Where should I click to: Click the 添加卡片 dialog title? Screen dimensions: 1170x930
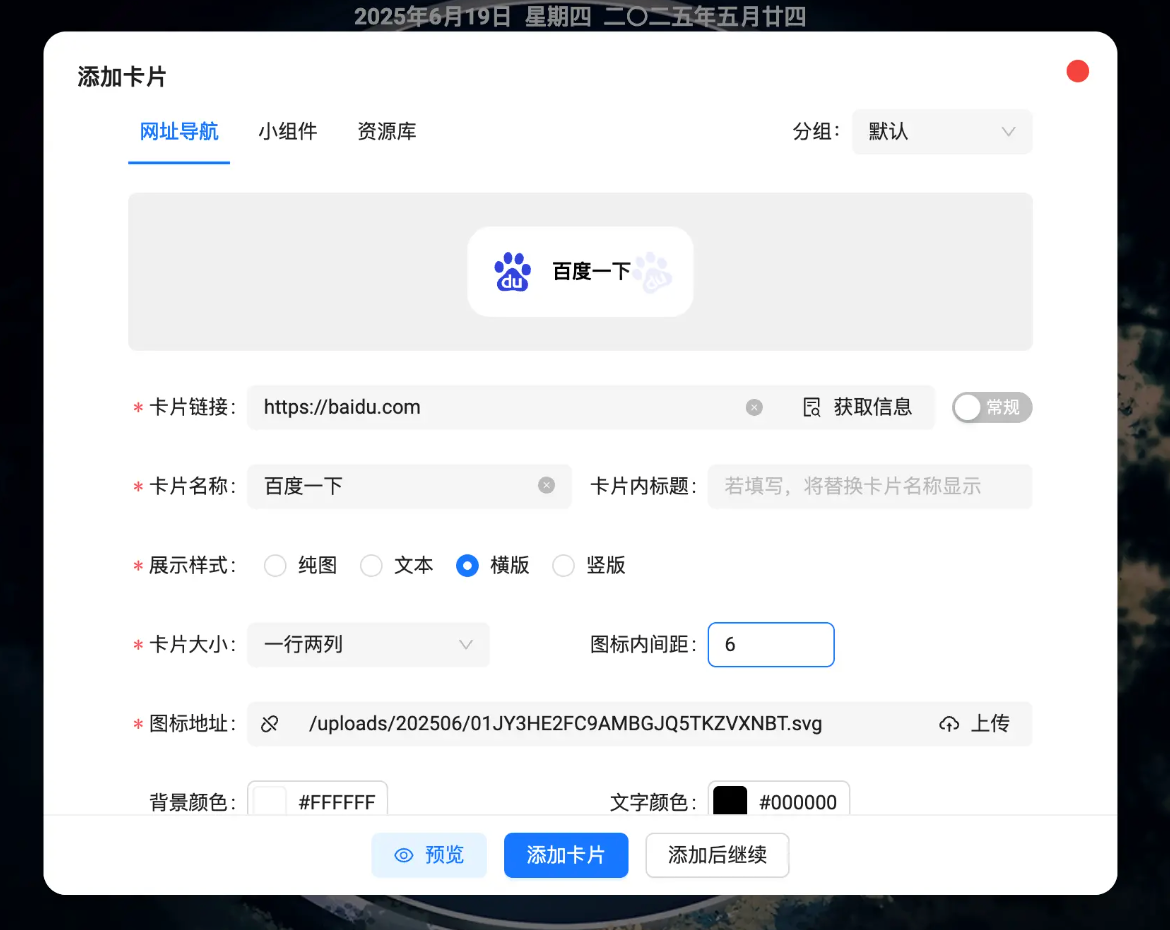122,77
